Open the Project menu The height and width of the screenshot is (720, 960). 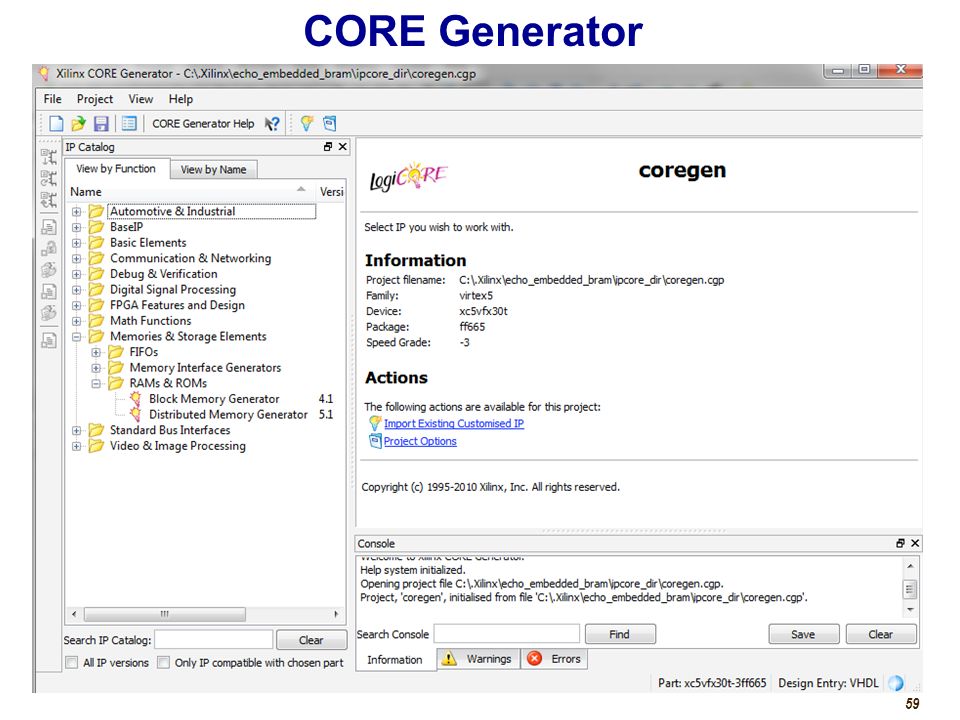[x=95, y=99]
